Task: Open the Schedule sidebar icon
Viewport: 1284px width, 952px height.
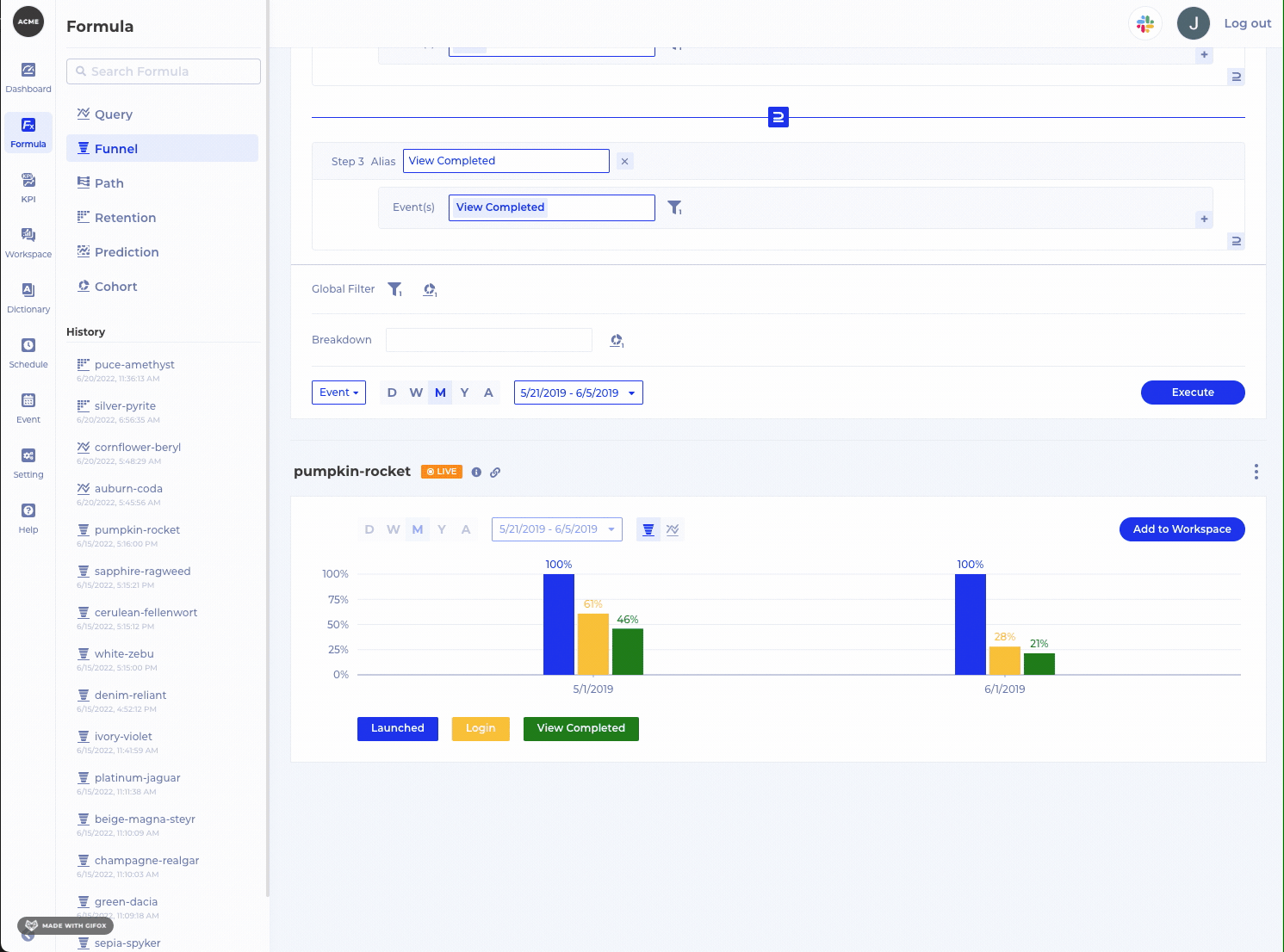Action: (x=28, y=353)
